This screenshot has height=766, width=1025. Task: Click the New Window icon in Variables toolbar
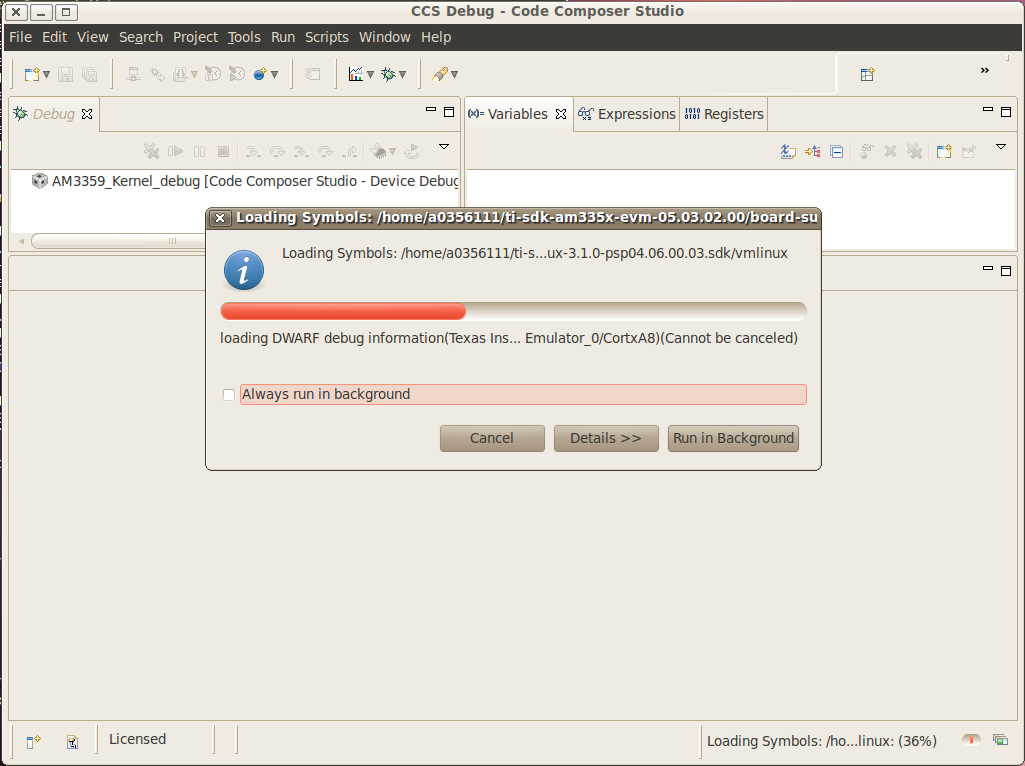943,151
